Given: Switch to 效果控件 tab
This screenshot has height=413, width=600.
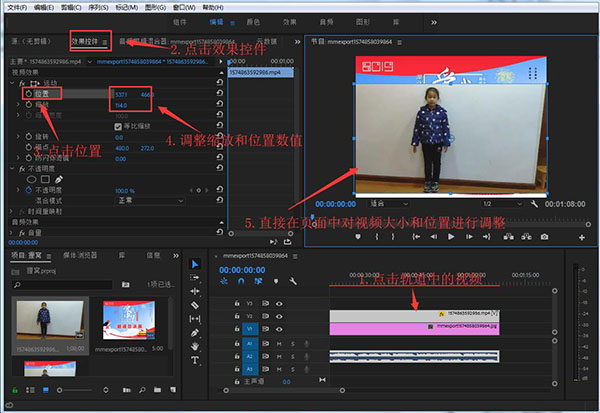Looking at the screenshot, I should point(85,41).
